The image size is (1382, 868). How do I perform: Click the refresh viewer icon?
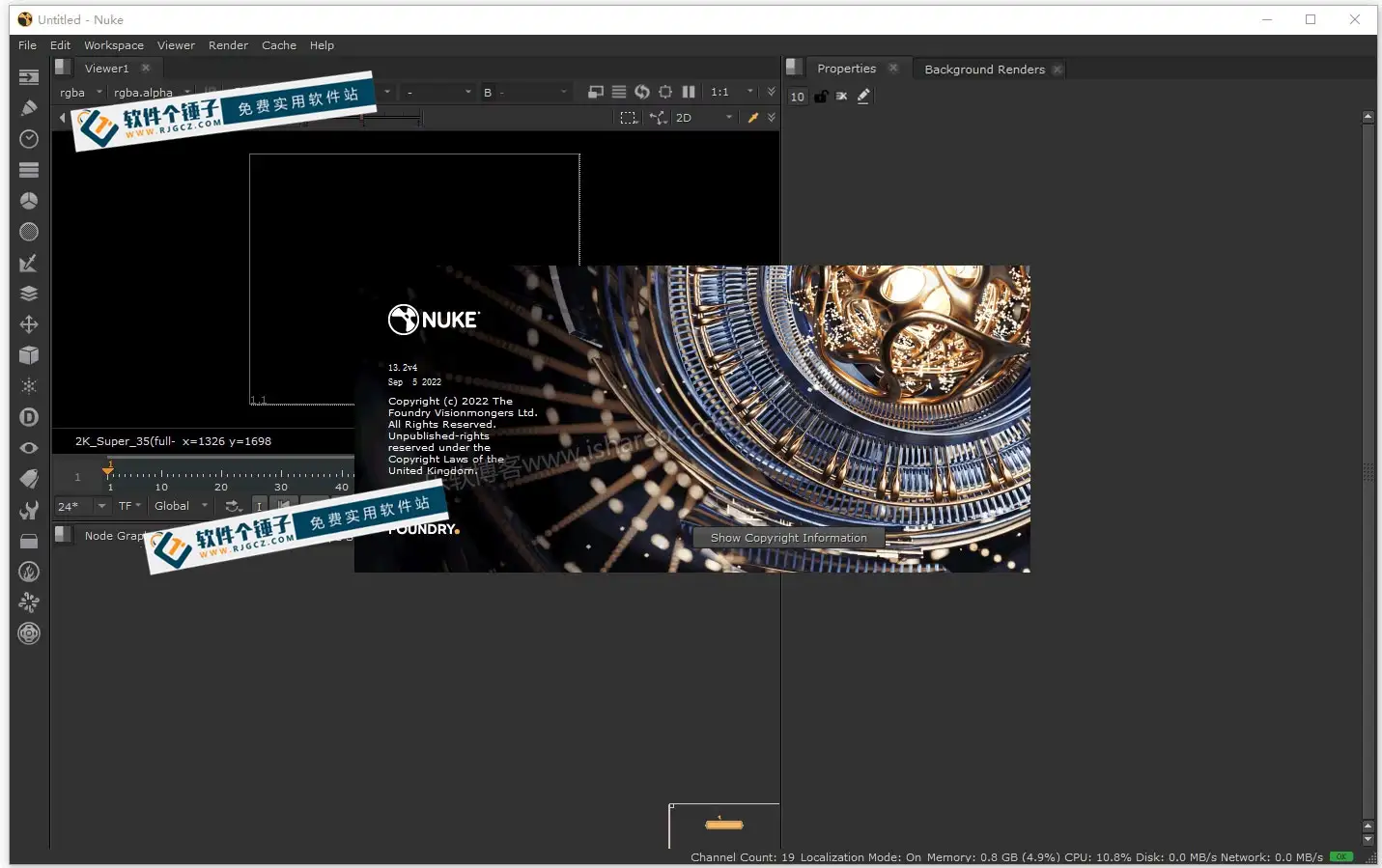(642, 92)
